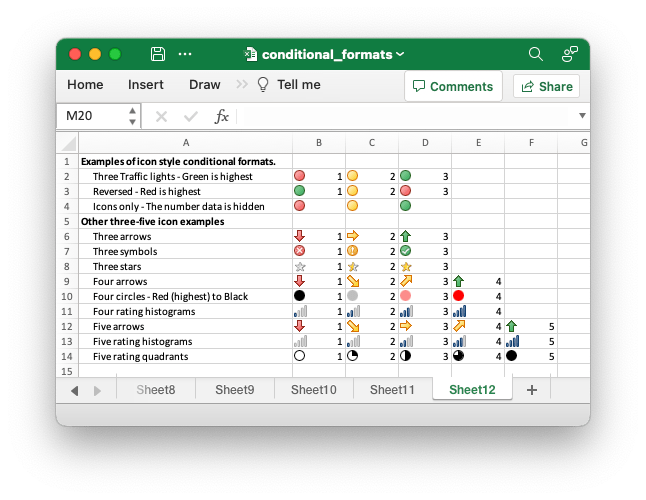Click the select-all corner triangle
Image resolution: width=646 pixels, height=500 pixels.
point(68,143)
